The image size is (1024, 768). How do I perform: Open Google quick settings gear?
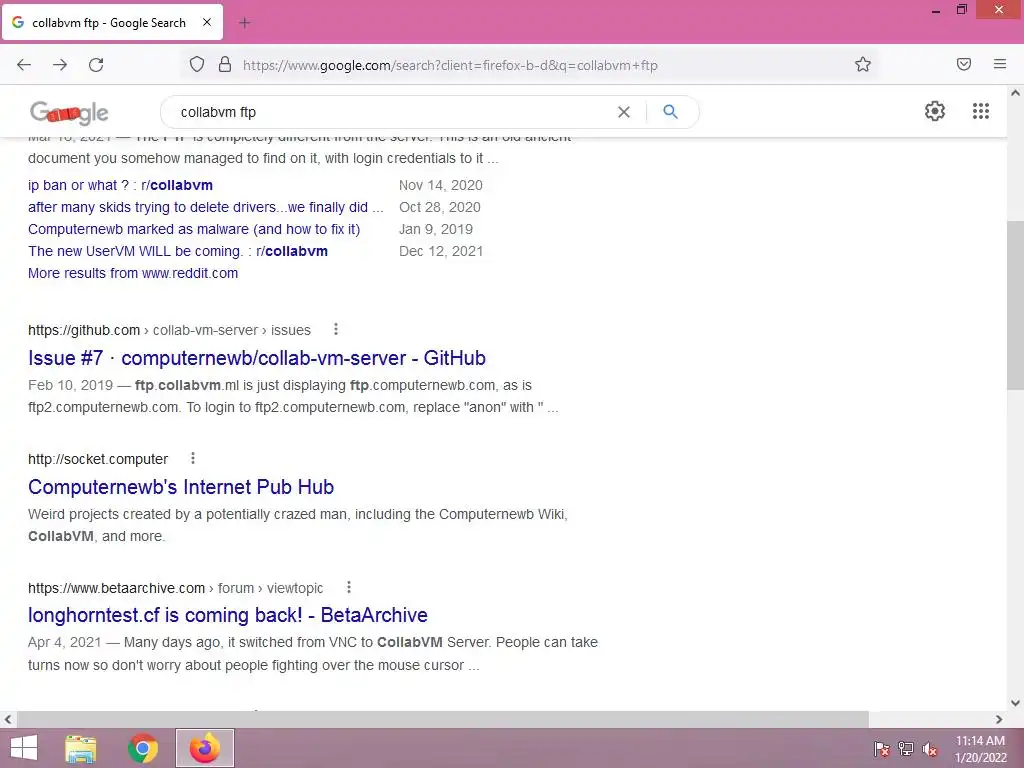935,111
